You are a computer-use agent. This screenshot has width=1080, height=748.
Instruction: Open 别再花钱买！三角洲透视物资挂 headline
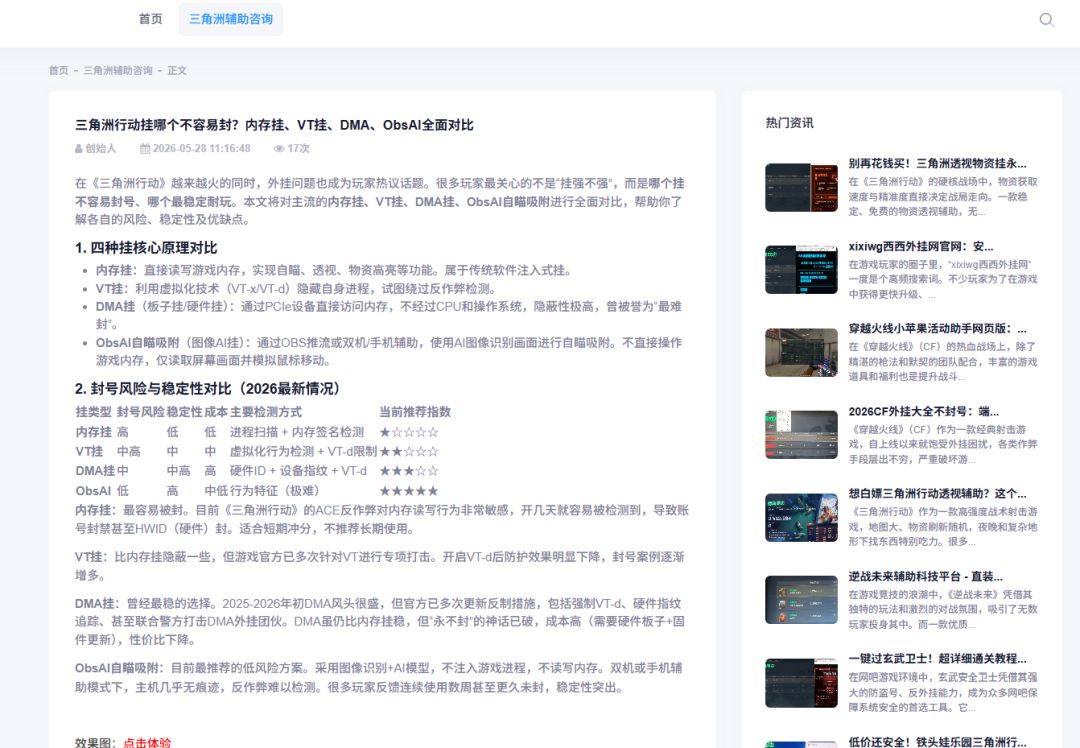click(937, 164)
